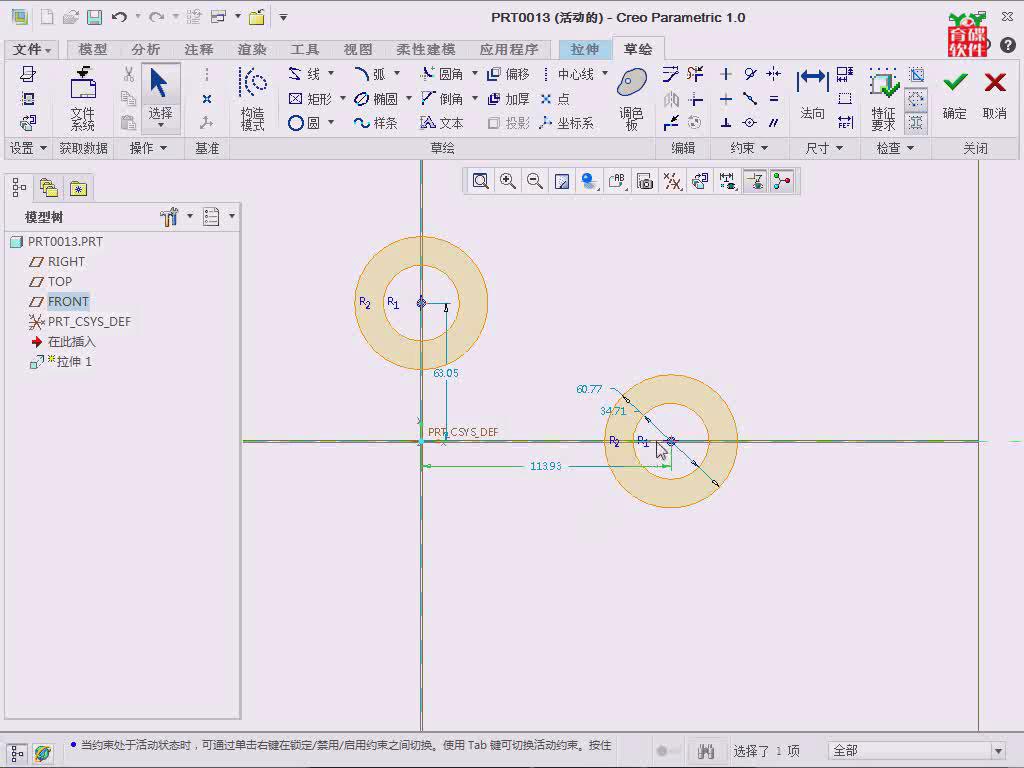Click the Refit zoom-window icon
Image resolution: width=1024 pixels, height=768 pixels.
[x=481, y=181]
